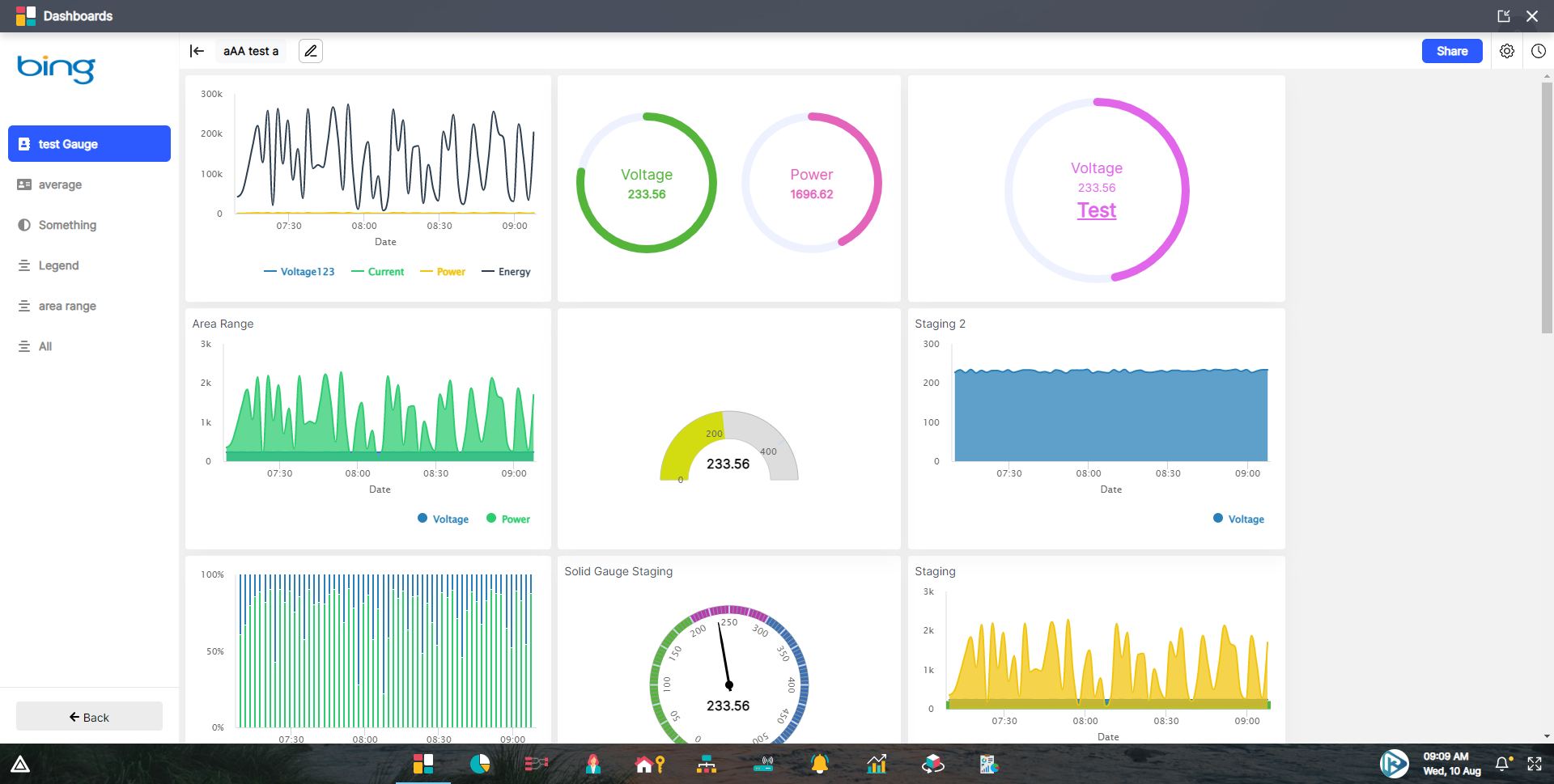Viewport: 1554px width, 784px height.
Task: Click the Share button
Action: click(1451, 51)
